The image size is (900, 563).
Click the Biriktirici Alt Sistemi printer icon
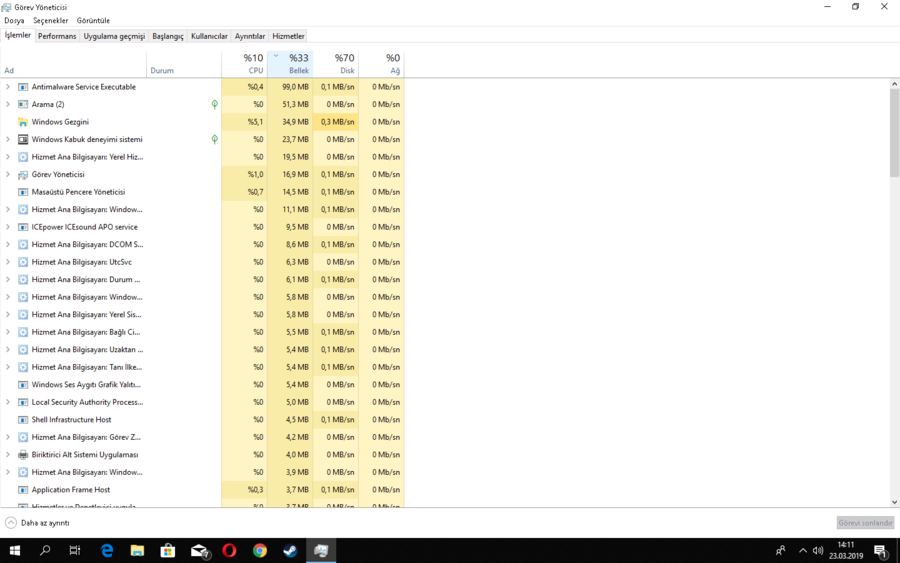[23, 455]
